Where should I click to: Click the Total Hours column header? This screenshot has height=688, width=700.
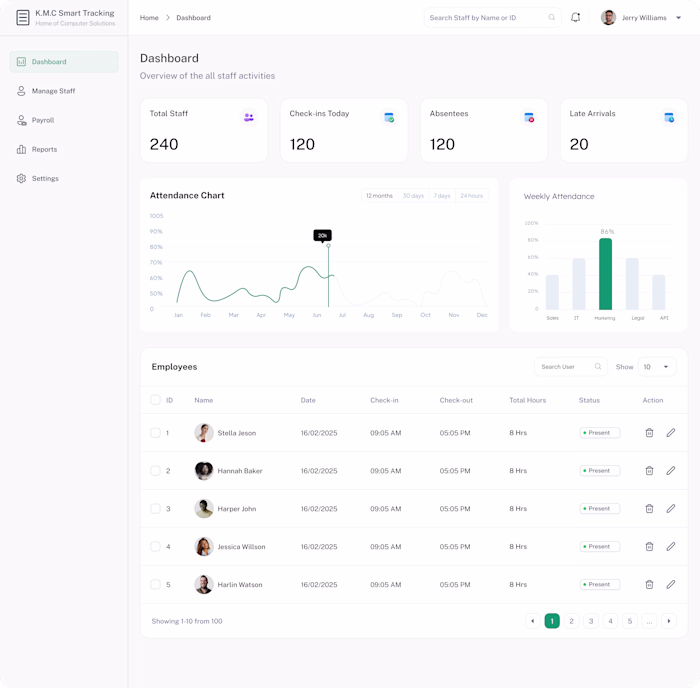527,400
